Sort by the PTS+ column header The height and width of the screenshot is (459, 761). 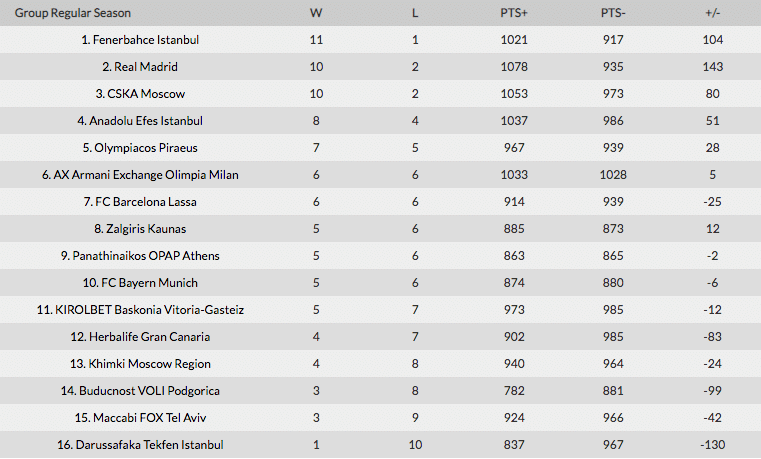(x=514, y=13)
